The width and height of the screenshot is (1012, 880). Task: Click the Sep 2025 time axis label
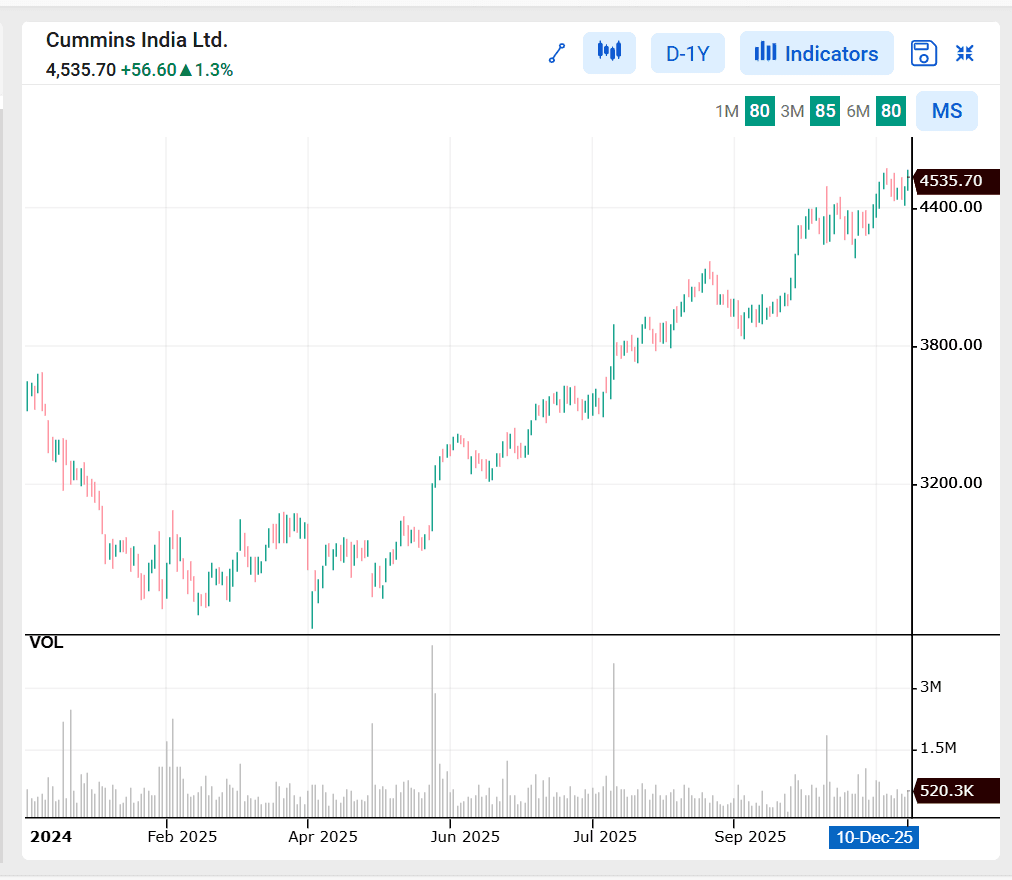tap(750, 837)
